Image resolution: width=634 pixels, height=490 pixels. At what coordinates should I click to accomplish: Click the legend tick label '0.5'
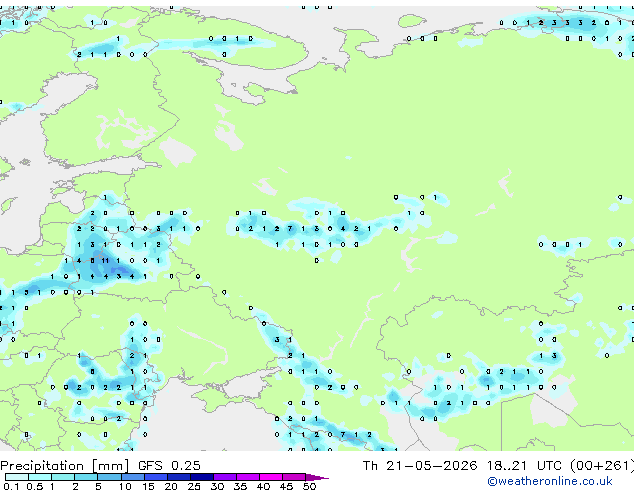coord(34,486)
